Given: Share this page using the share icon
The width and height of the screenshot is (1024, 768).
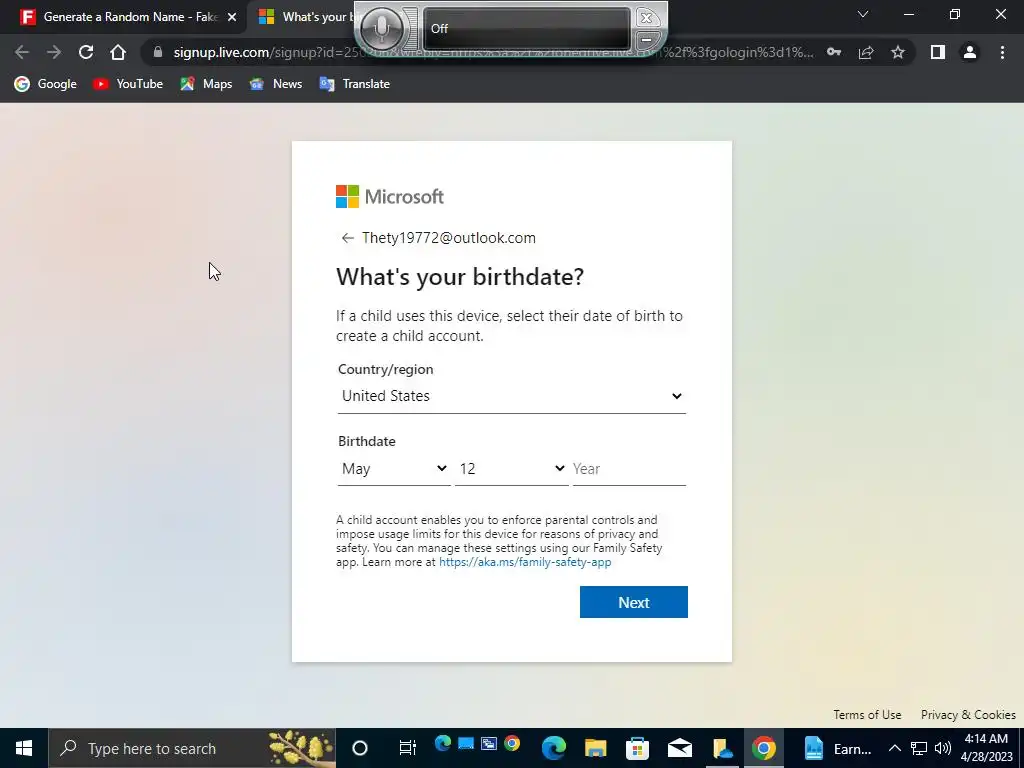Looking at the screenshot, I should tap(866, 52).
